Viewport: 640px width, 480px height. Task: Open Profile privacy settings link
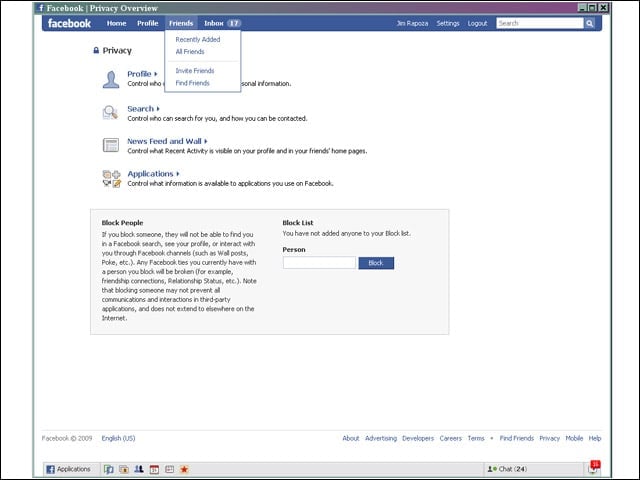pyautogui.click(x=139, y=74)
